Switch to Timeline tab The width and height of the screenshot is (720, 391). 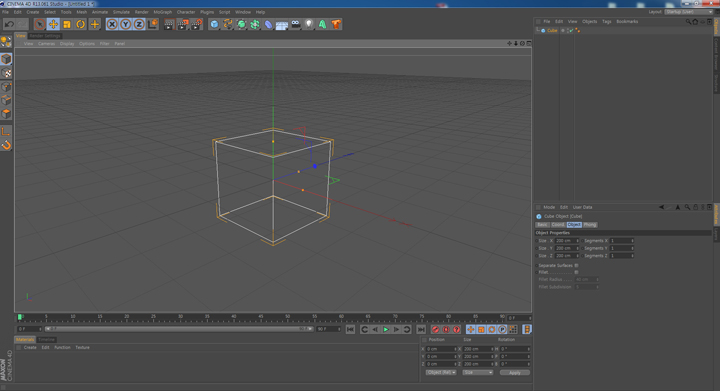pos(46,340)
